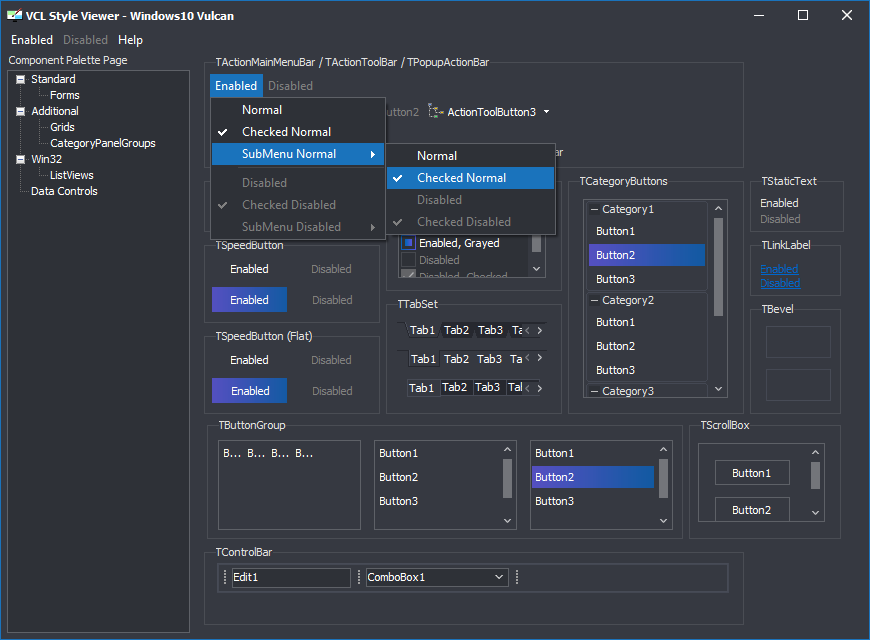Click the left scroll arrow of the middle TTabSet row
Viewport: 870px width, 640px height.
pyautogui.click(x=527, y=358)
